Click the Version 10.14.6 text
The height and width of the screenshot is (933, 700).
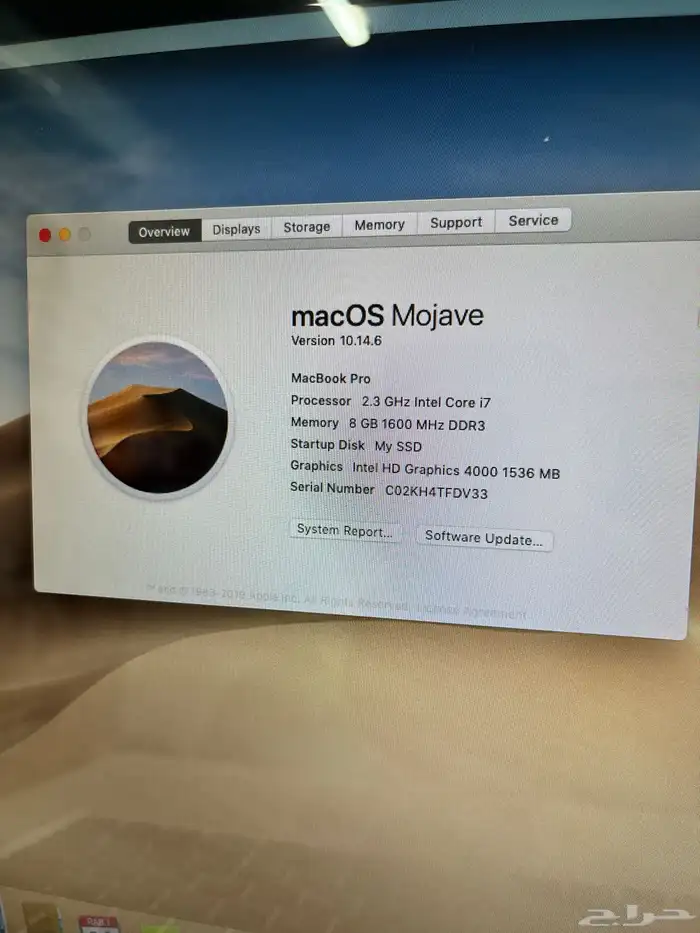(x=336, y=341)
